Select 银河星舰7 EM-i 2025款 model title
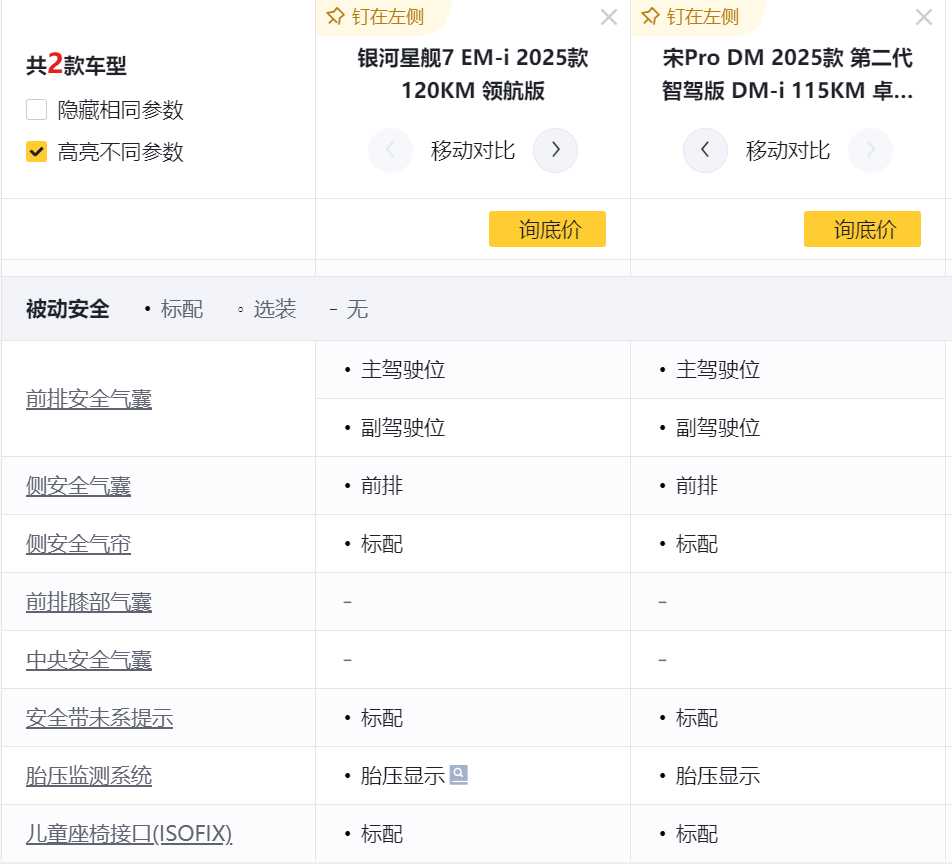The image size is (952, 865). [473, 74]
